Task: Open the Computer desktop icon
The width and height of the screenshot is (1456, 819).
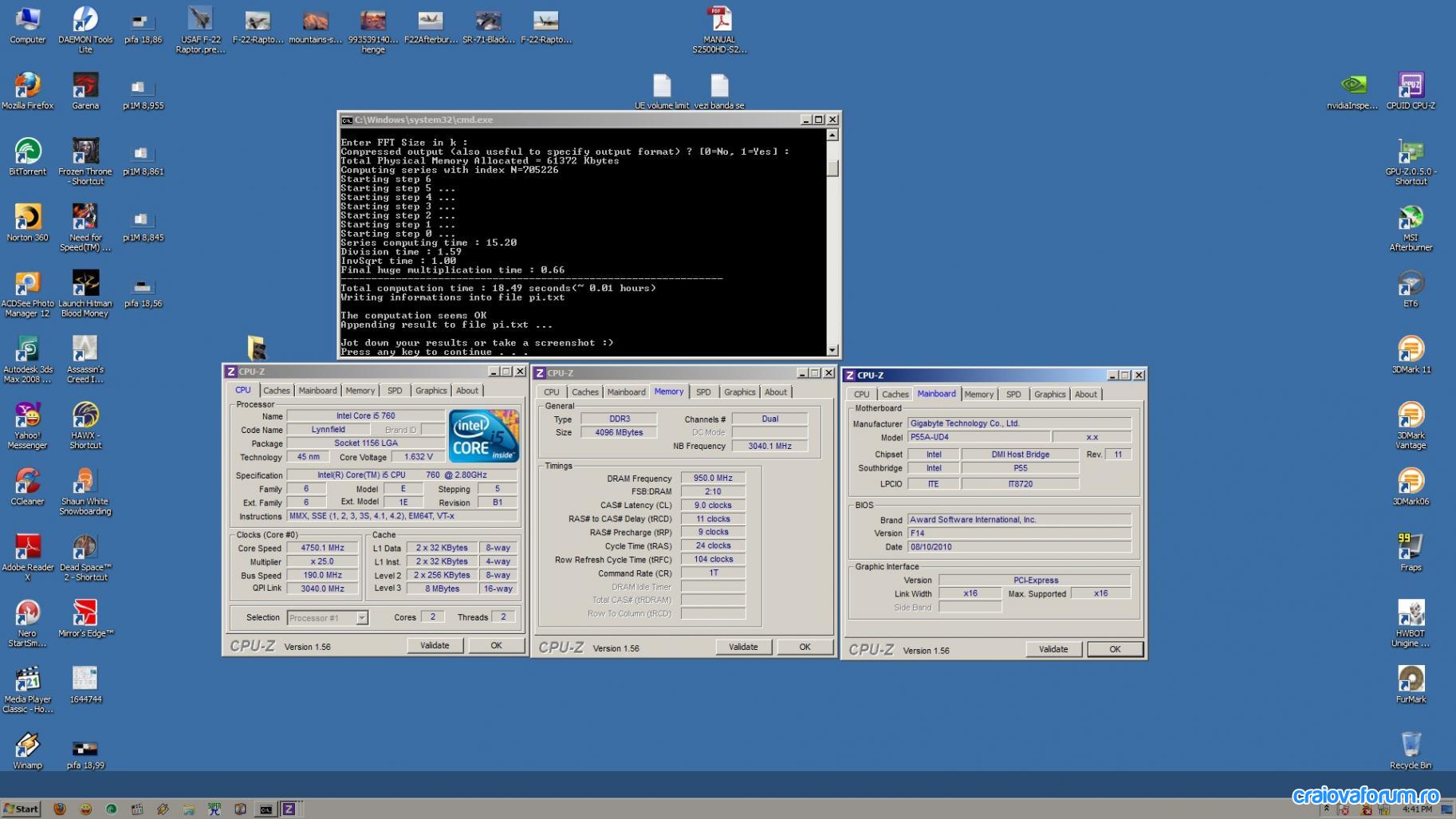Action: point(28,26)
